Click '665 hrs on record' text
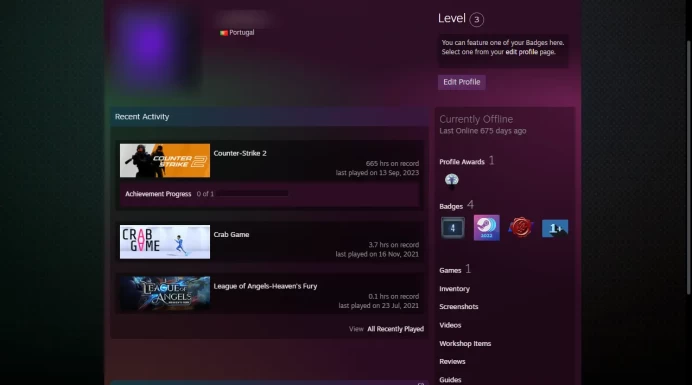The width and height of the screenshot is (692, 385). click(392, 163)
